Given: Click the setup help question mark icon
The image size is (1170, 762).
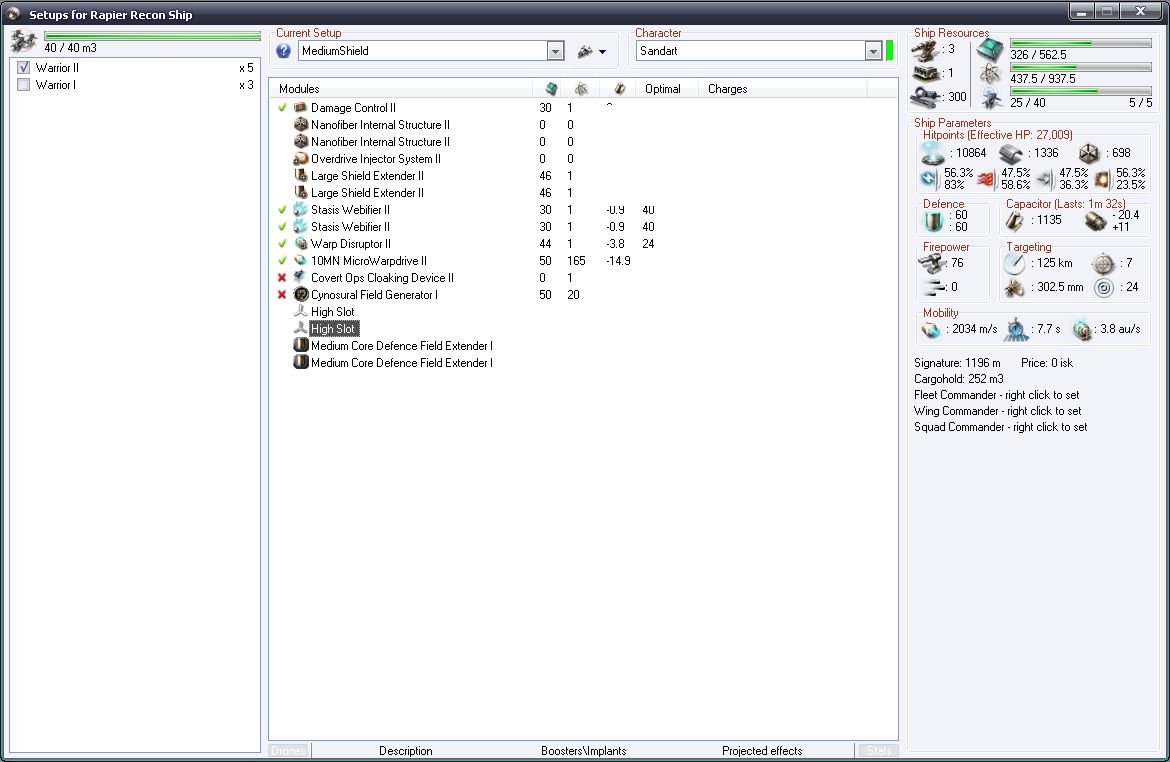Looking at the screenshot, I should click(284, 51).
